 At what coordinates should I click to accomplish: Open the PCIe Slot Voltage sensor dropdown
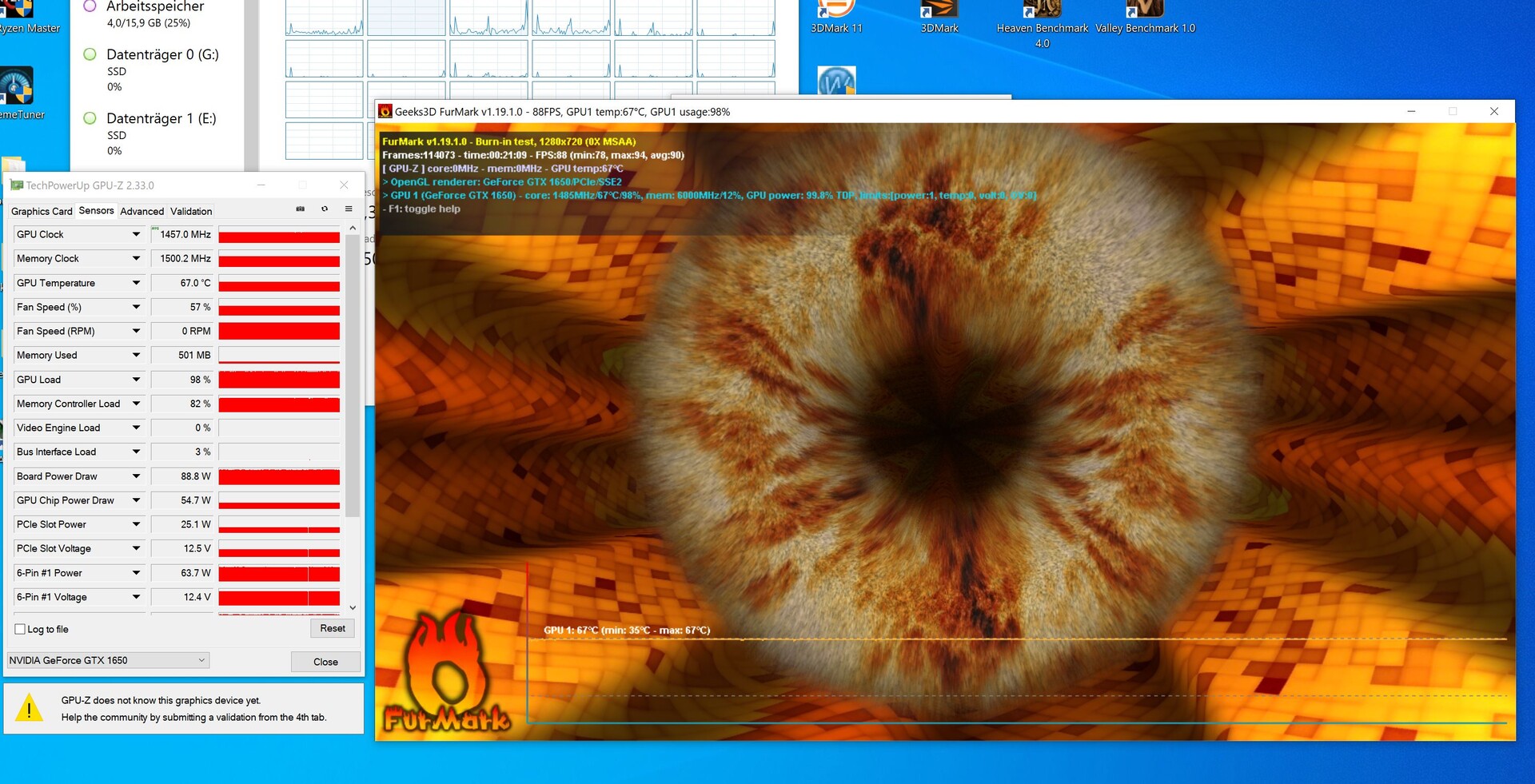(136, 548)
